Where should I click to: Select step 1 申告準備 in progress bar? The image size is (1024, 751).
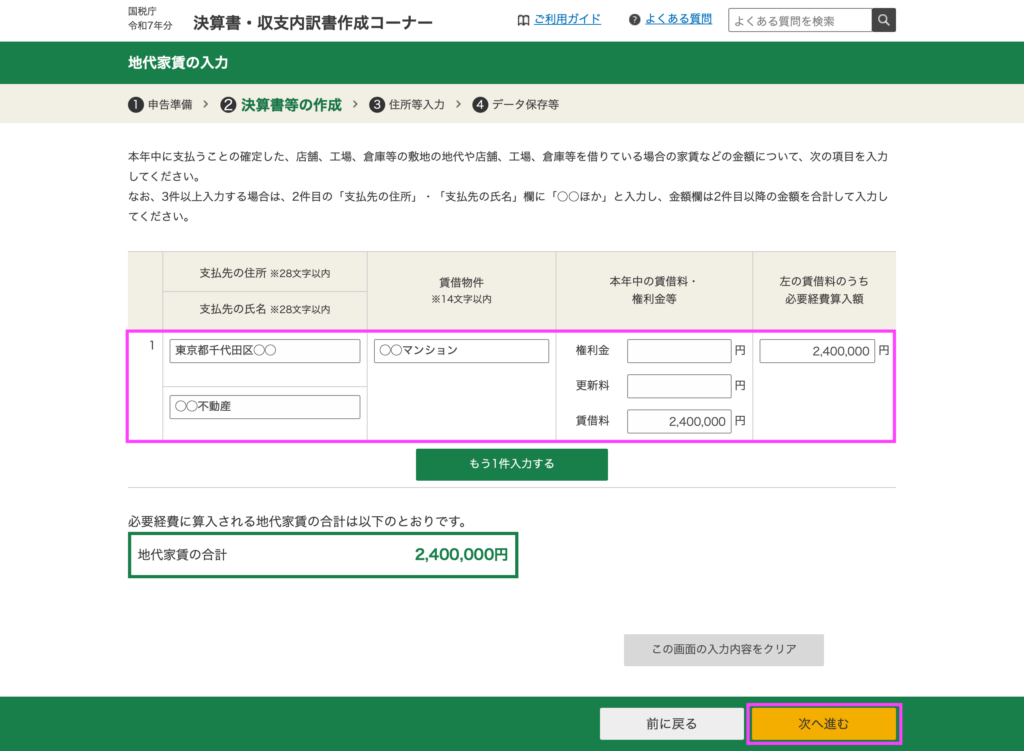tap(161, 104)
